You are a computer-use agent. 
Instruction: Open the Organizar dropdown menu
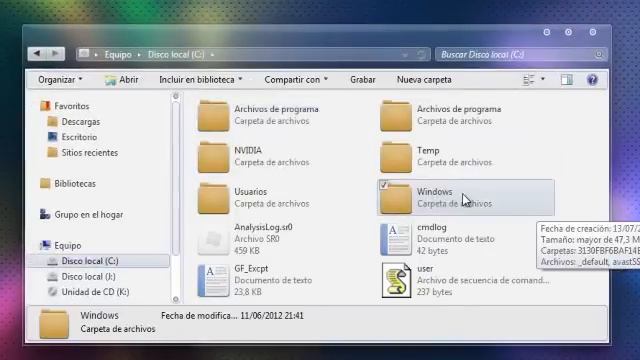point(60,80)
